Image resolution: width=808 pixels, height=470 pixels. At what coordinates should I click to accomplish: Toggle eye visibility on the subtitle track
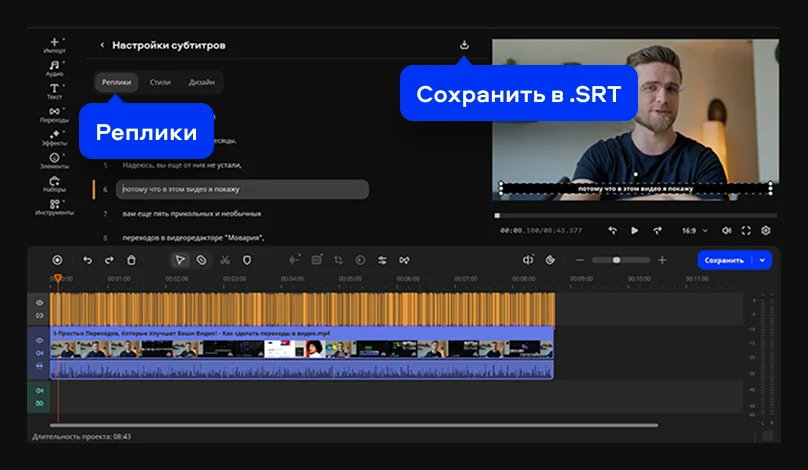pyautogui.click(x=40, y=302)
